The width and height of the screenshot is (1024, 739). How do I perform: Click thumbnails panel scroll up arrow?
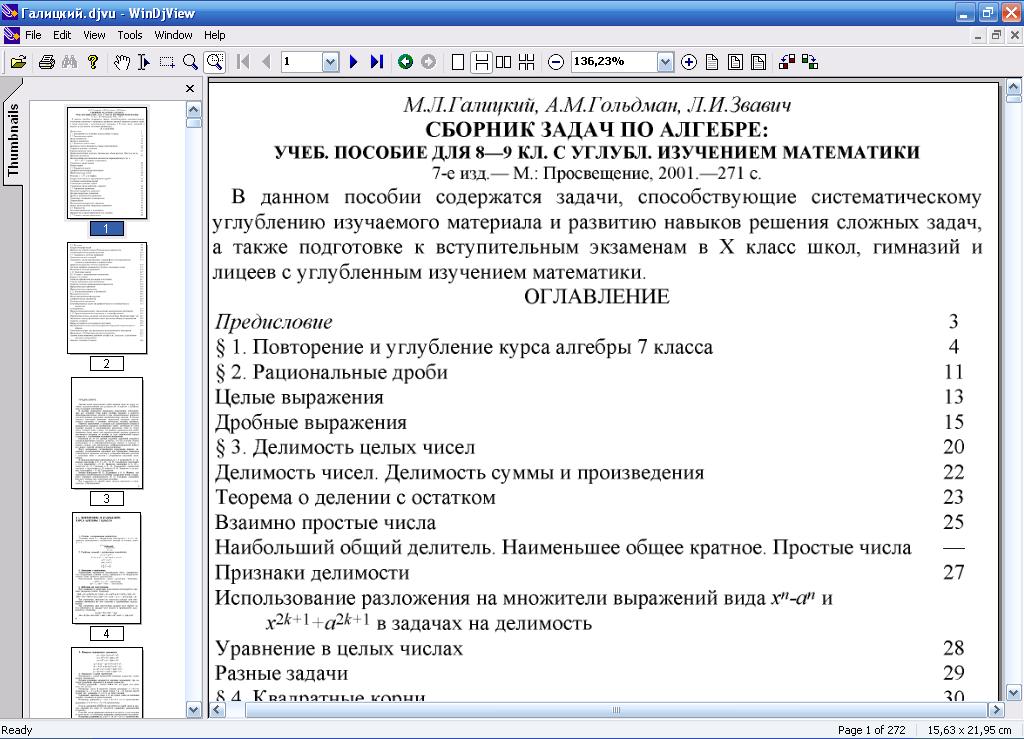coord(193,110)
